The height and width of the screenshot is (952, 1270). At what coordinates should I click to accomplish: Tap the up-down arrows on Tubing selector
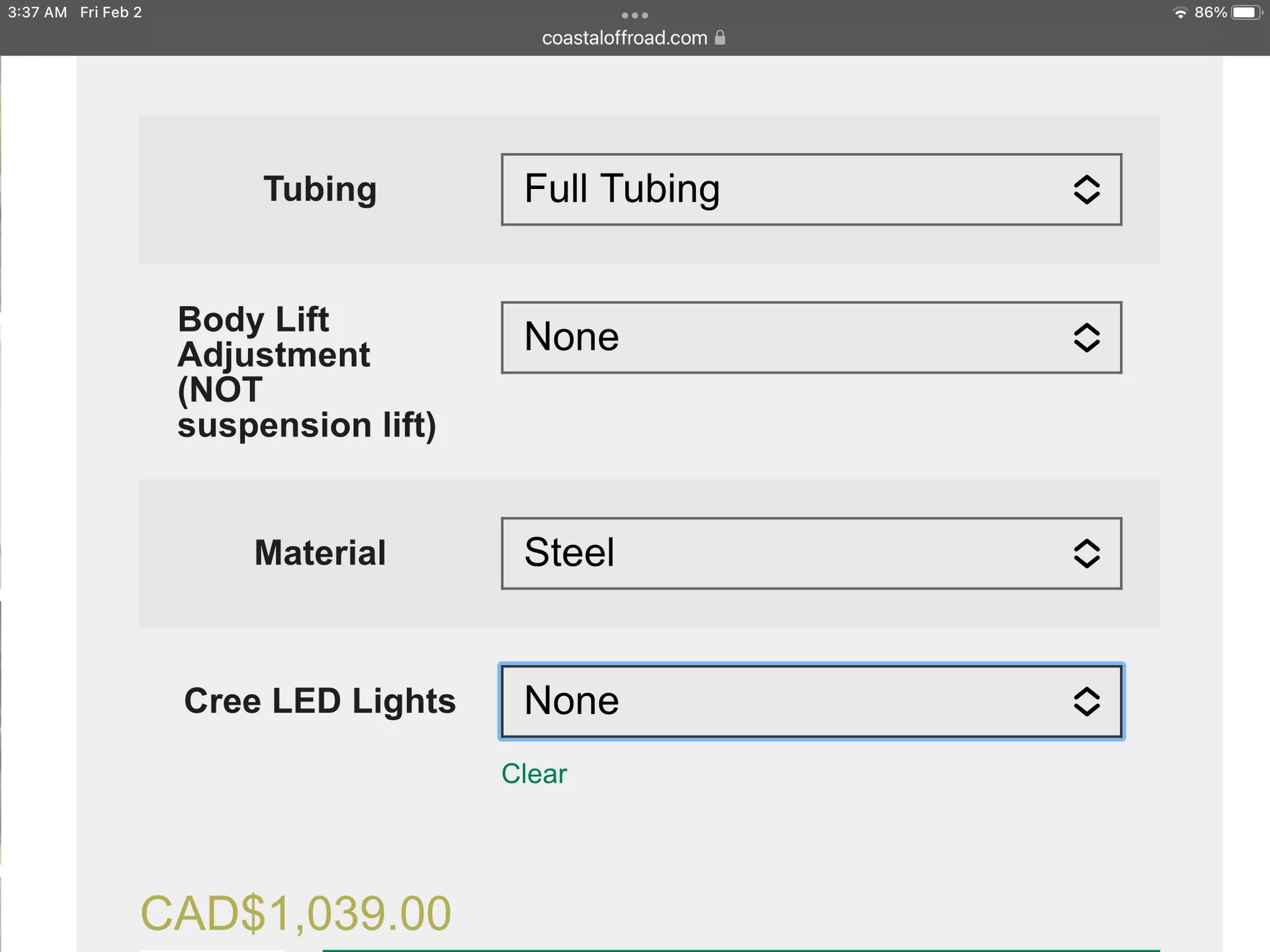1086,190
